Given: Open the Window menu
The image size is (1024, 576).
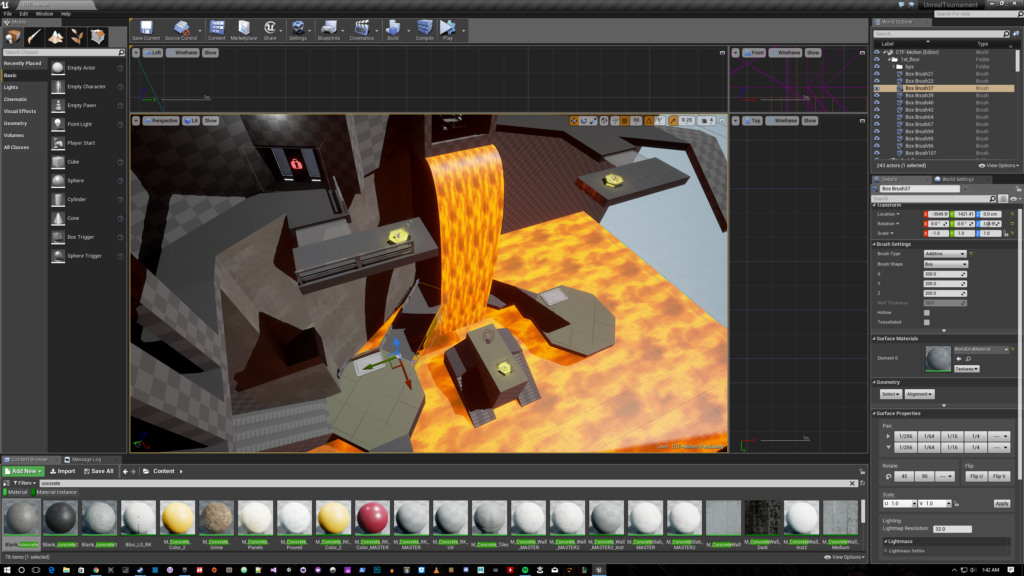Looking at the screenshot, I should point(44,14).
